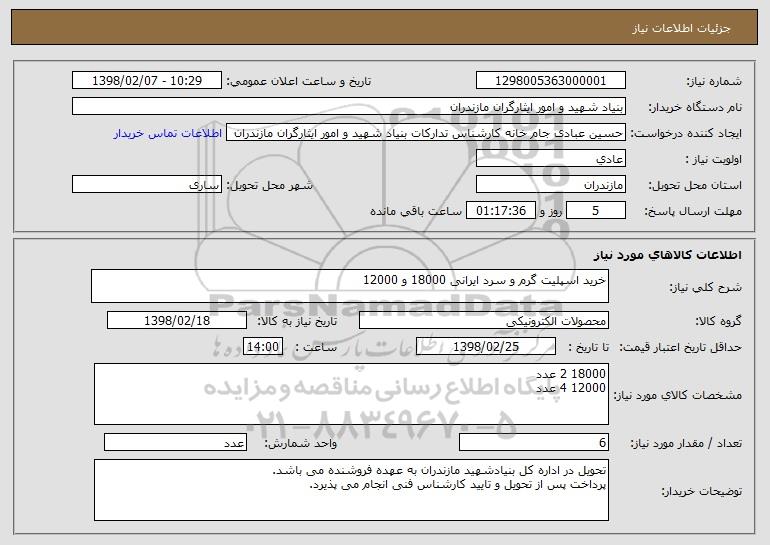
Task: Click label ایجاد کننده درخواست
Action: [x=686, y=134]
